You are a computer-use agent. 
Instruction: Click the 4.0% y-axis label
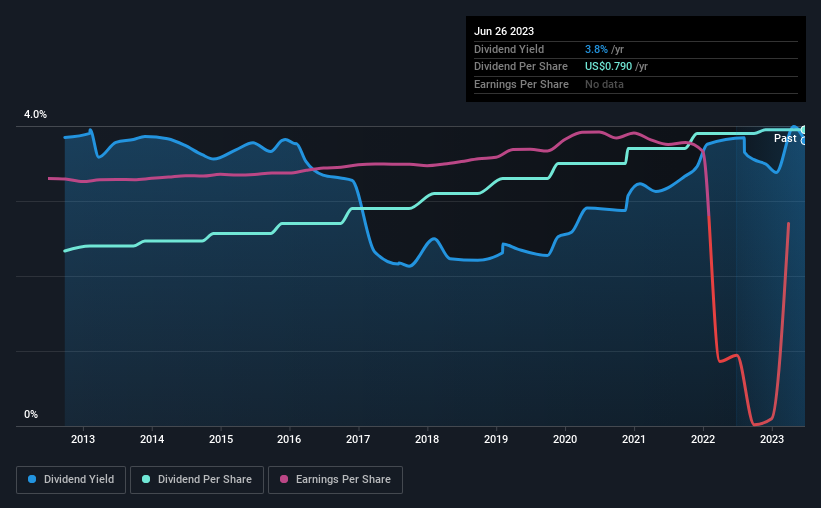coord(35,114)
